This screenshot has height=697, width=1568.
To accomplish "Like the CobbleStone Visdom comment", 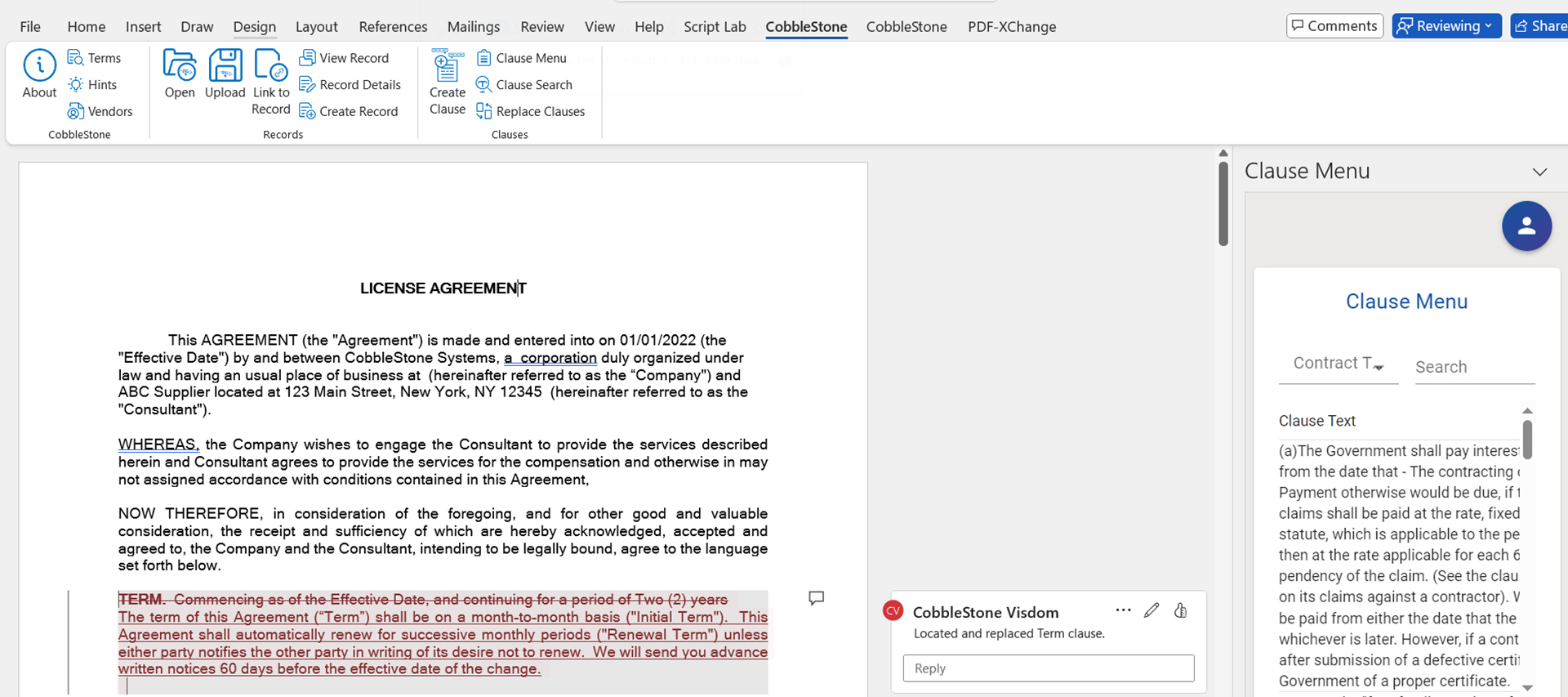I will (x=1180, y=610).
